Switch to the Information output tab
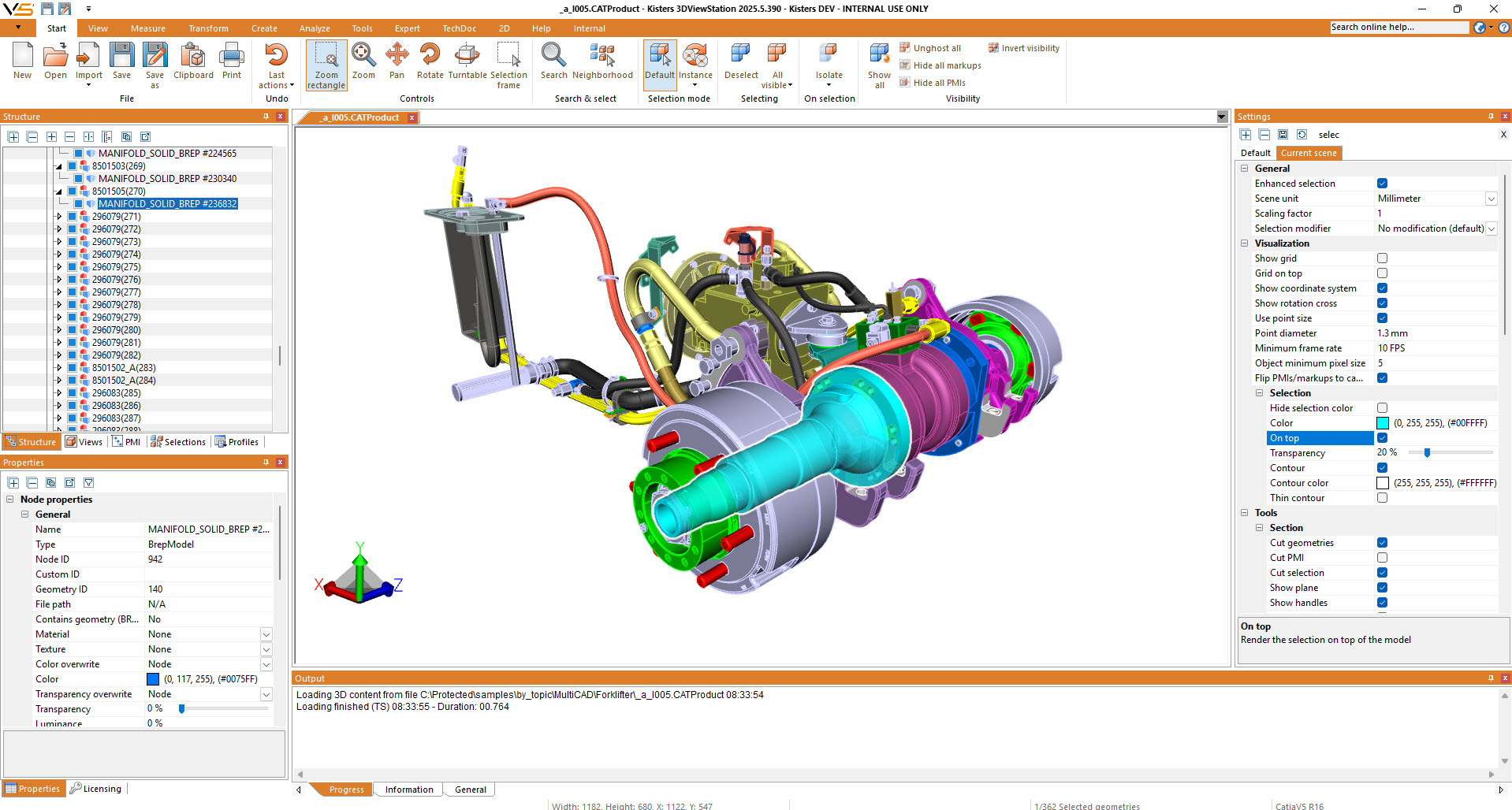Image resolution: width=1512 pixels, height=810 pixels. tap(408, 790)
